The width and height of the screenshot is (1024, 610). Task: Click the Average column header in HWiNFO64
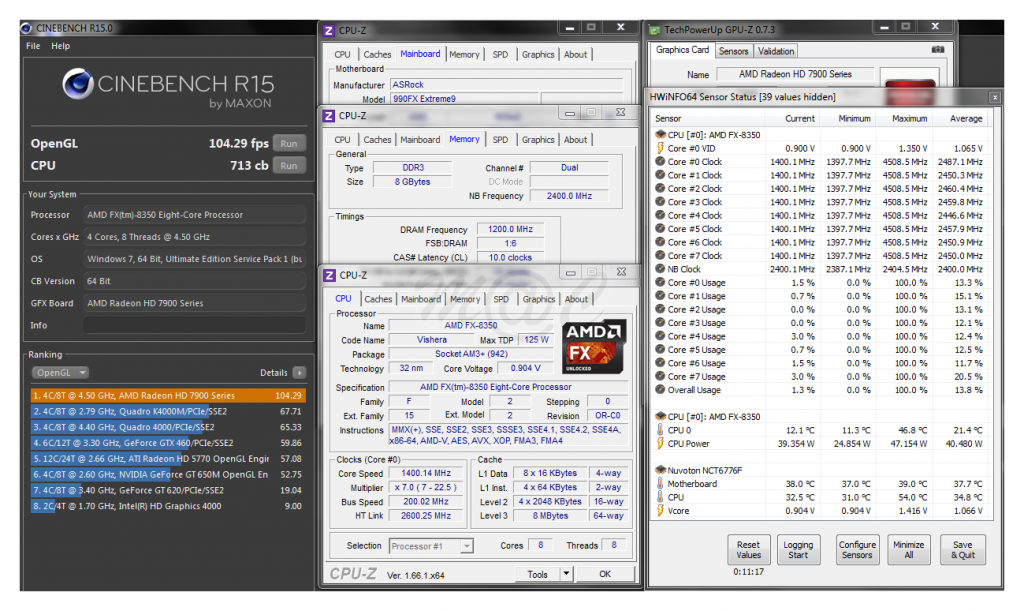tap(966, 119)
